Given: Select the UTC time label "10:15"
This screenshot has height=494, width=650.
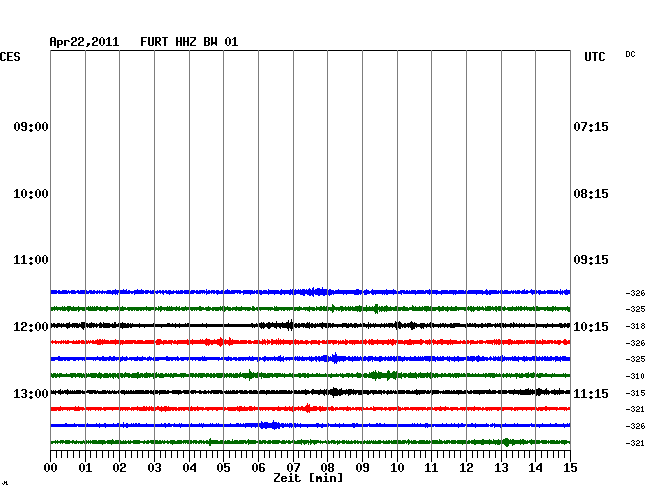Looking at the screenshot, I should pyautogui.click(x=591, y=327).
